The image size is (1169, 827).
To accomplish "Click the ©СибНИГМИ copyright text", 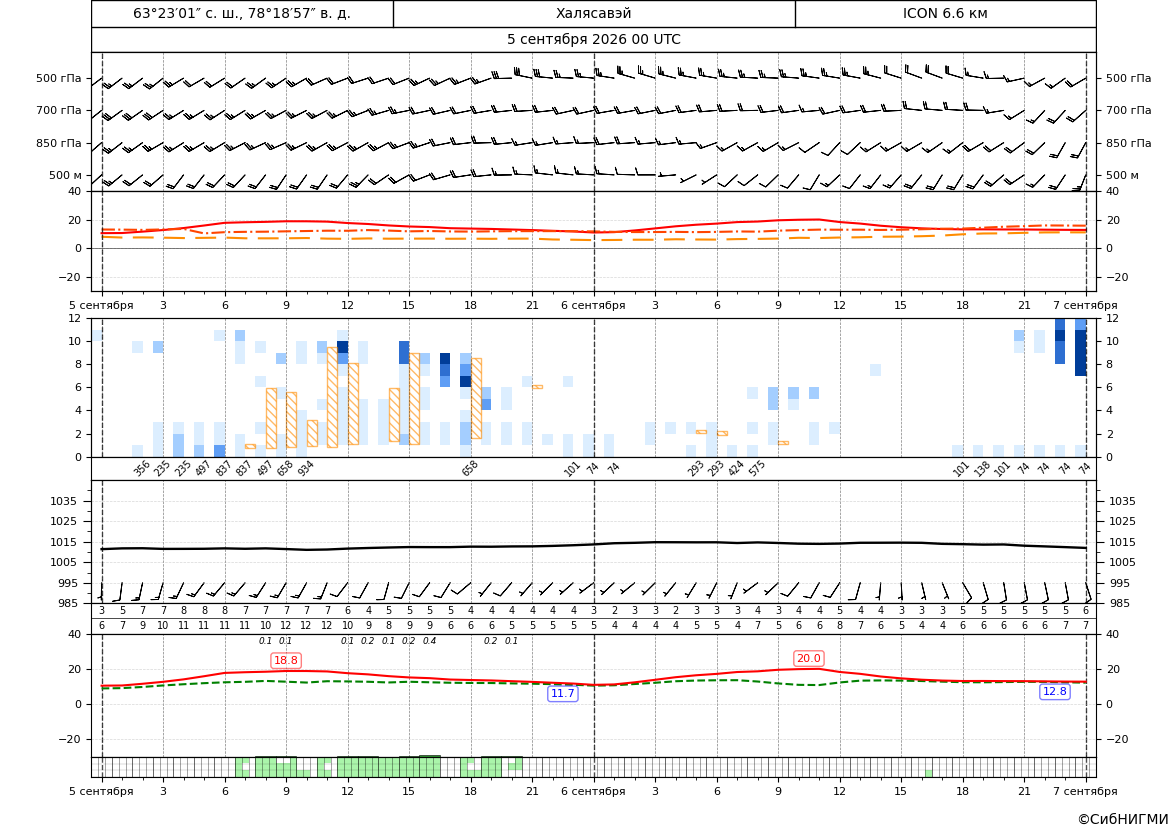I will tap(1123, 819).
